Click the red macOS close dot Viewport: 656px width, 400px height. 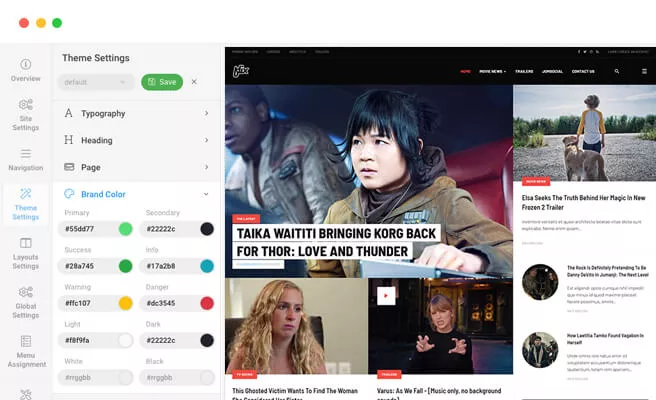point(24,23)
